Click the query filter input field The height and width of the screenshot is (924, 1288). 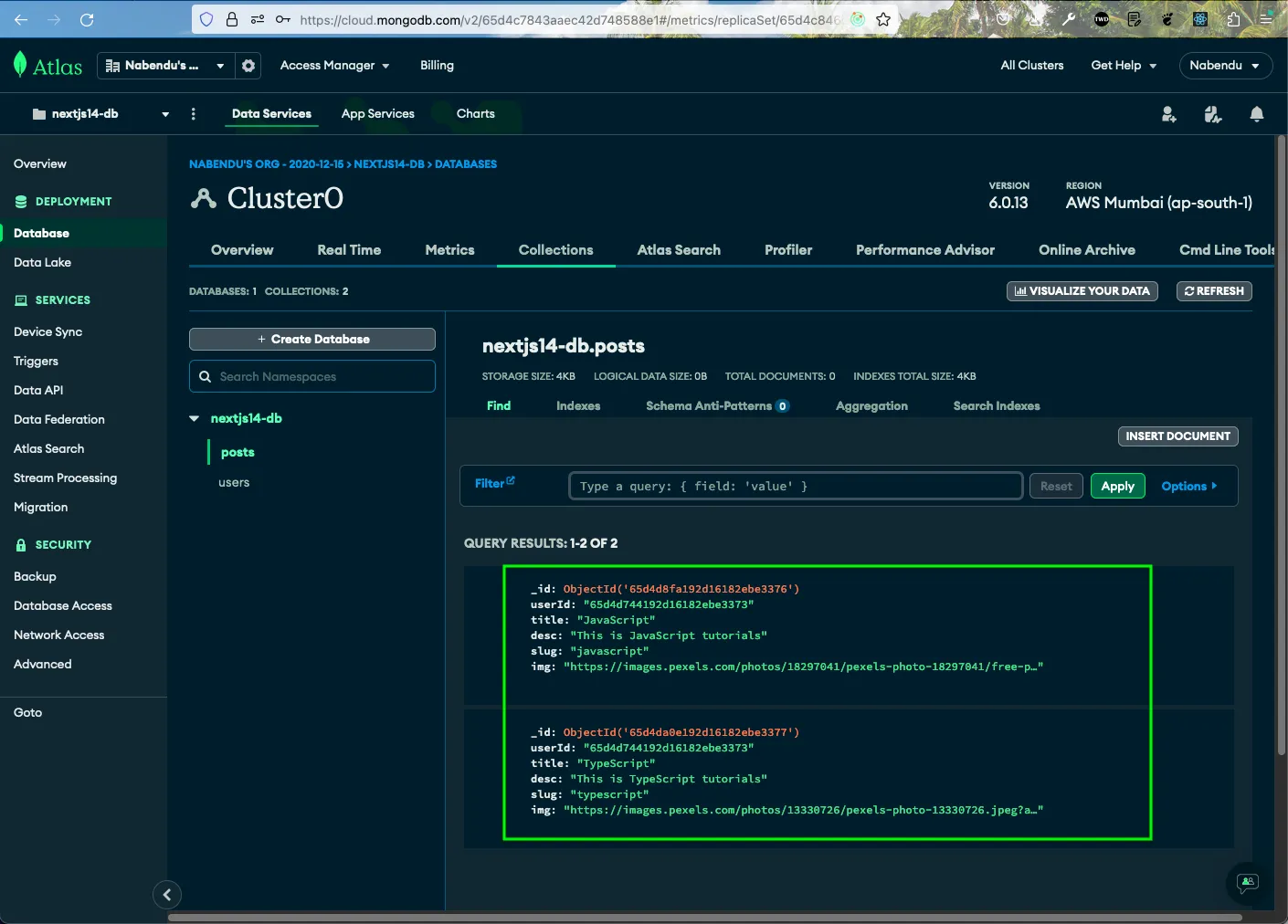[795, 487]
